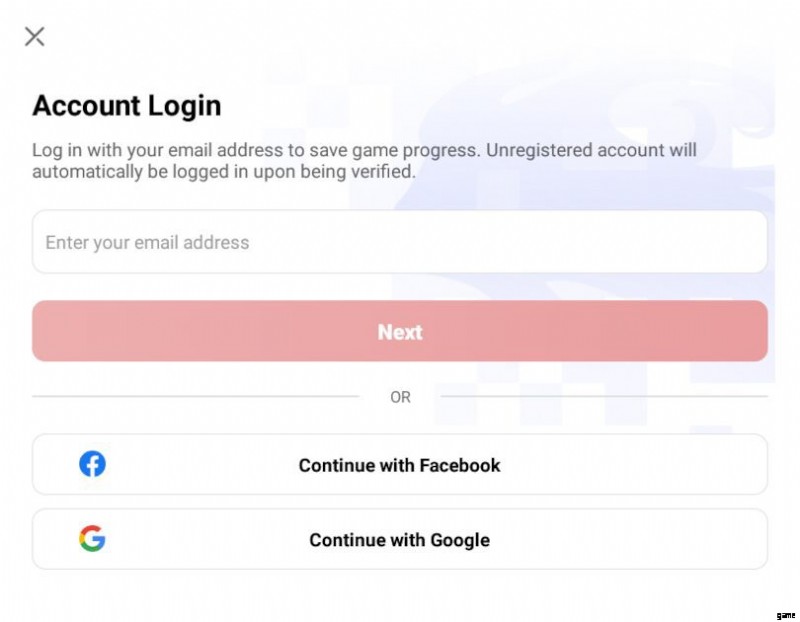Choose Continue with Facebook
The height and width of the screenshot is (622, 800).
[399, 464]
